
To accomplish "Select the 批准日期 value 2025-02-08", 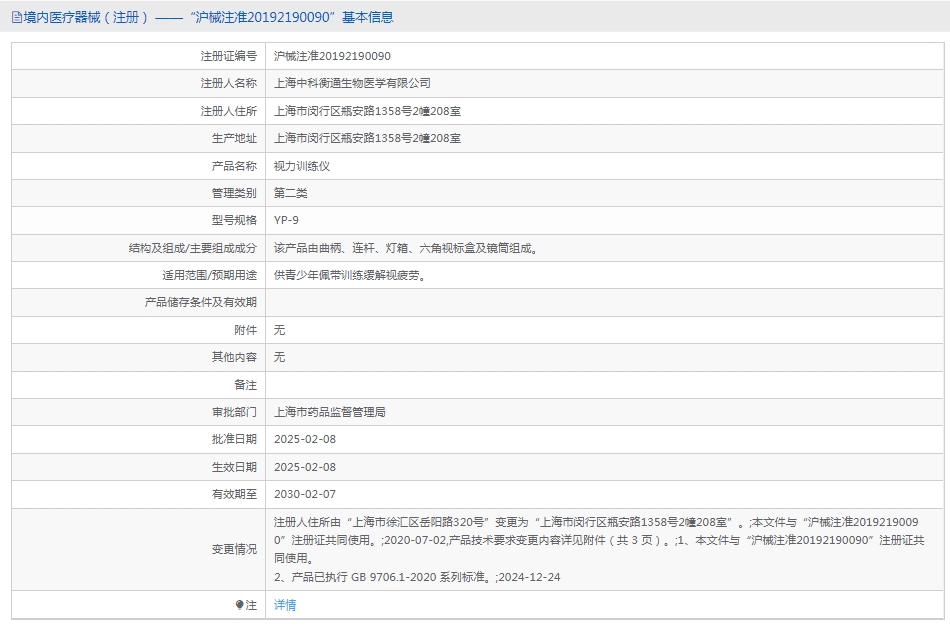I will pyautogui.click(x=305, y=440).
